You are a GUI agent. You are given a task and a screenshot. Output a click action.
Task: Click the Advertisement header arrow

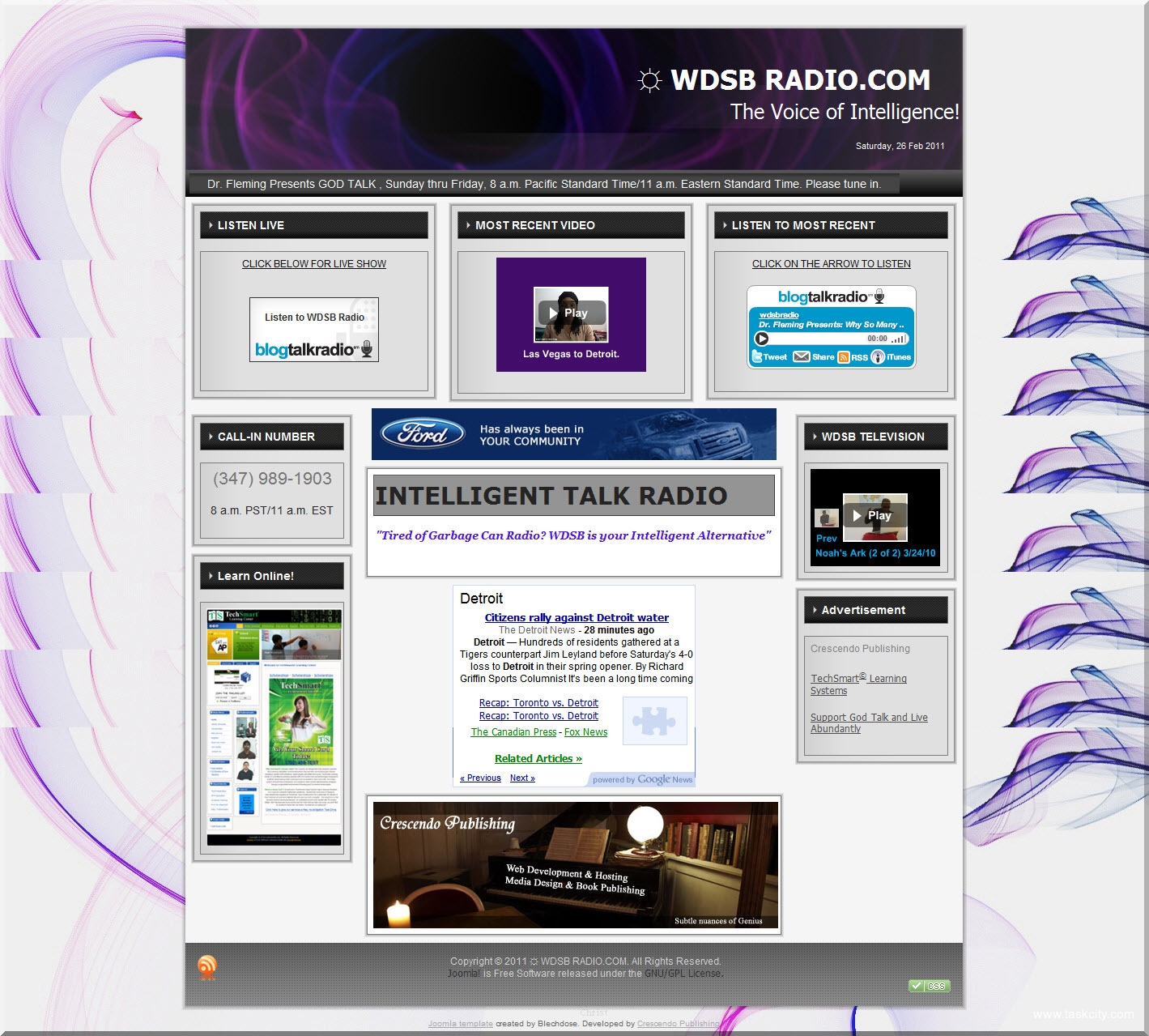coord(815,610)
